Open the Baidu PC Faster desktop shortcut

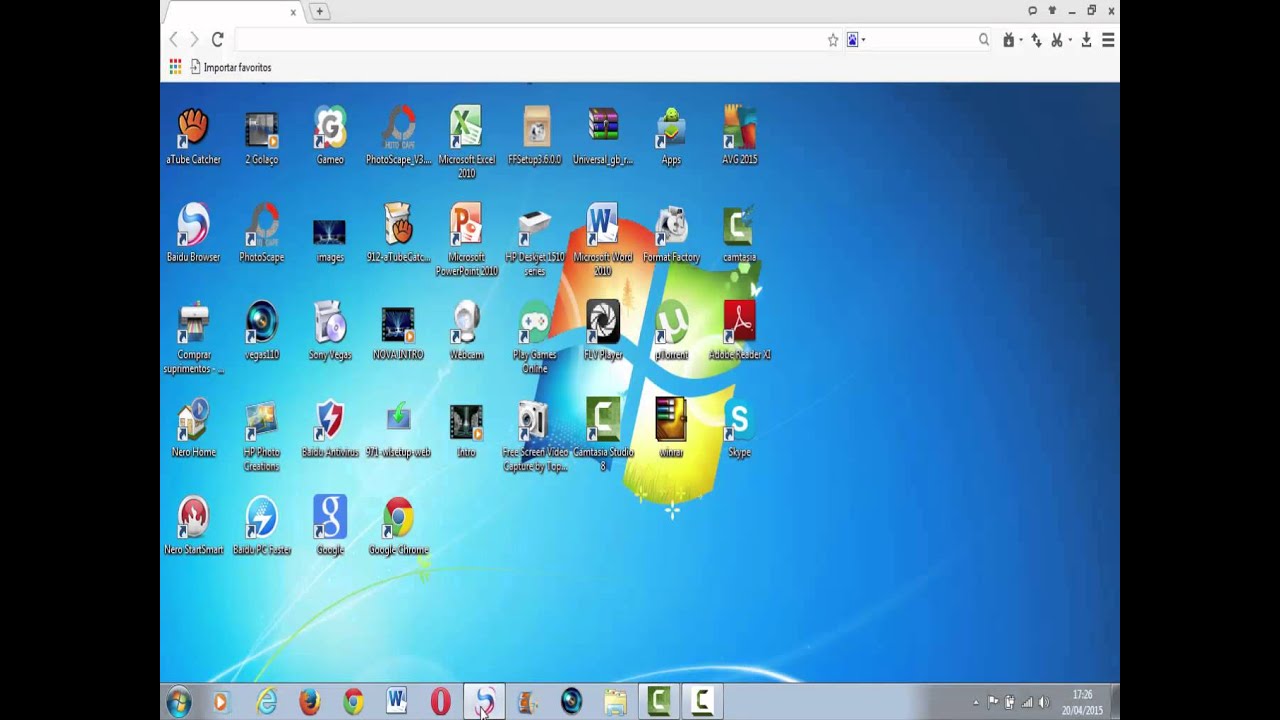coord(262,526)
